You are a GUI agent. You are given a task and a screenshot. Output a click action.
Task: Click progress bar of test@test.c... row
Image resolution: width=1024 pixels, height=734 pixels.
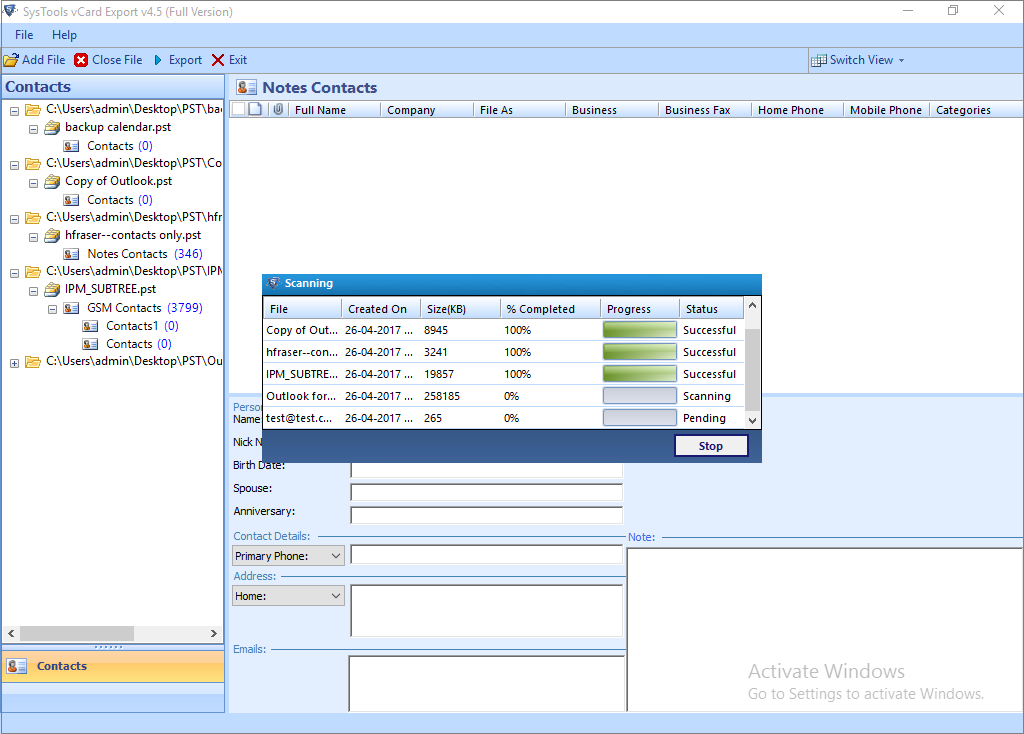click(x=639, y=418)
